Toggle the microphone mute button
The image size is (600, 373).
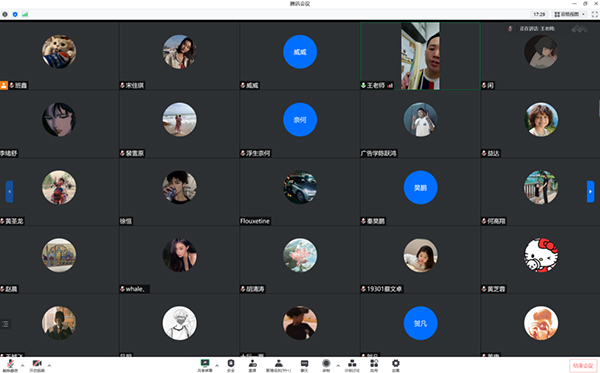[x=10, y=365]
